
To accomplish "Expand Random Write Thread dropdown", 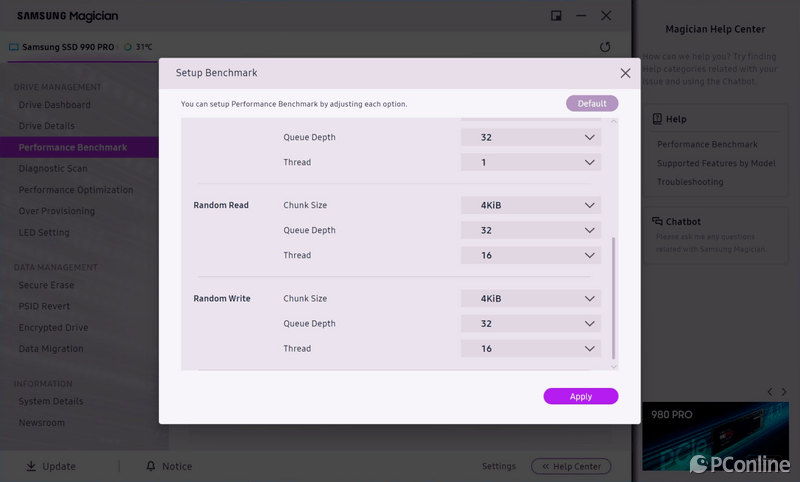I will 530,349.
